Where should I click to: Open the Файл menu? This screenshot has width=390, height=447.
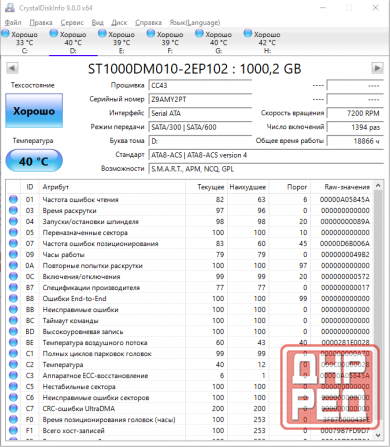pos(13,23)
